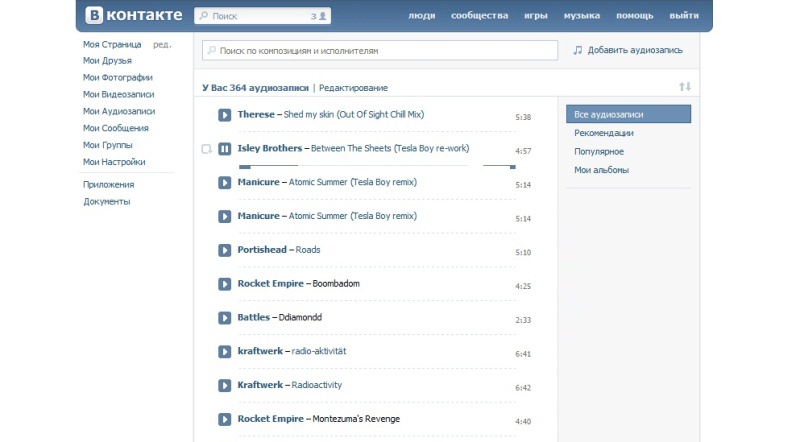Select the Все аудиозаписи tab

[x=629, y=114]
